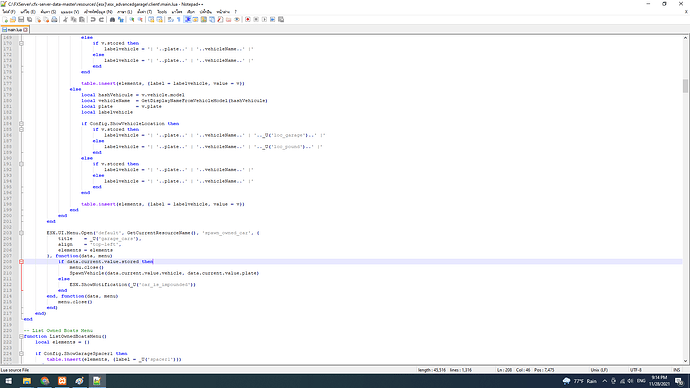Start macro recording with the red record icon
Viewport: 690px width, 388px height.
[247, 19]
